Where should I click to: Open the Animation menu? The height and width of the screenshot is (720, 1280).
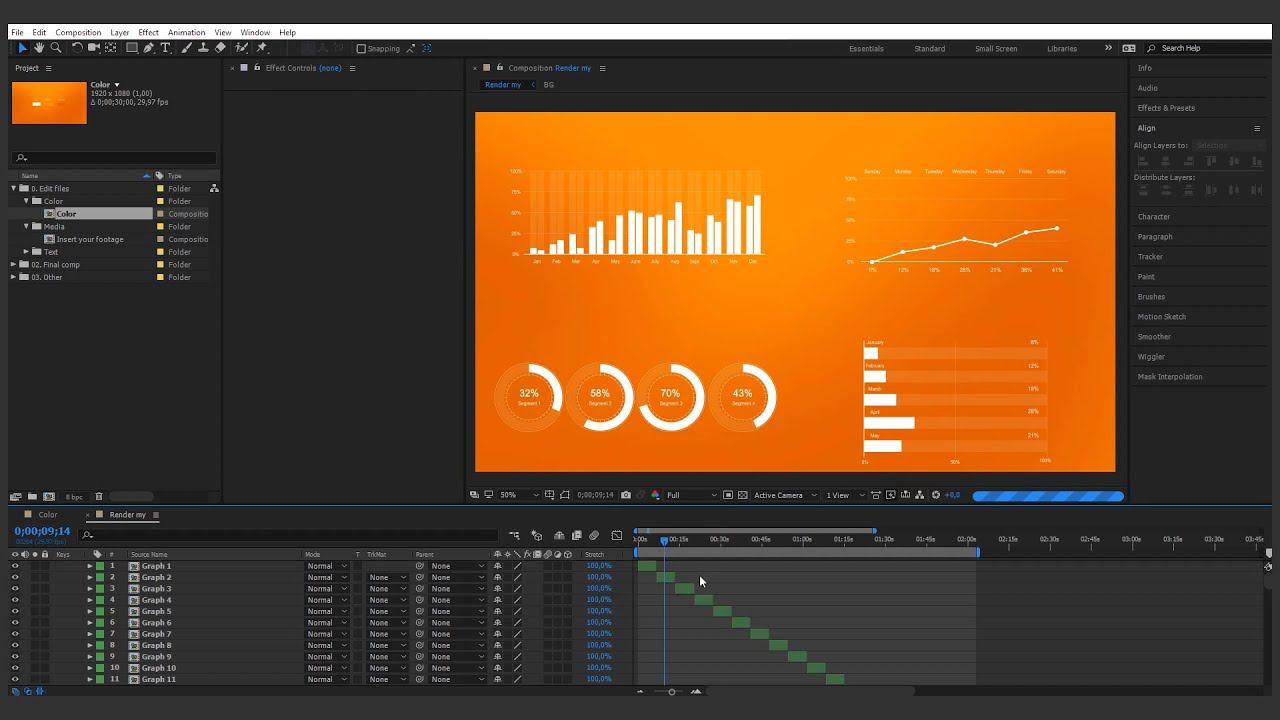[x=186, y=33]
